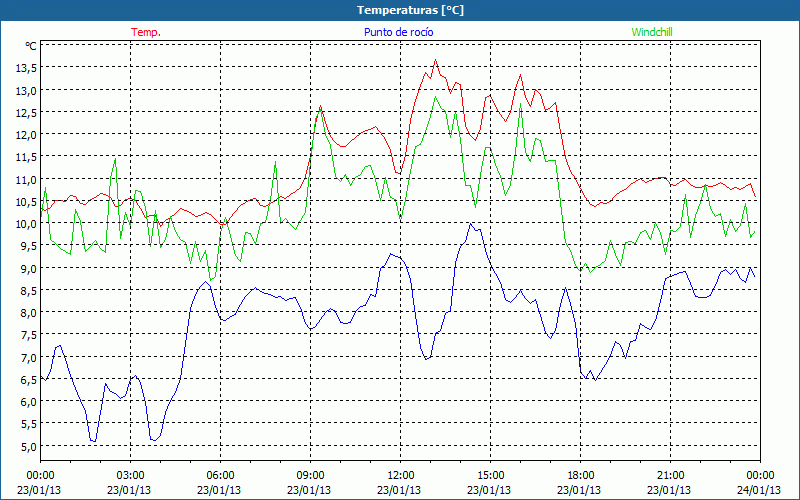Click the blue dew point peak near 14:30
This screenshot has height=500, width=800.
[x=471, y=223]
